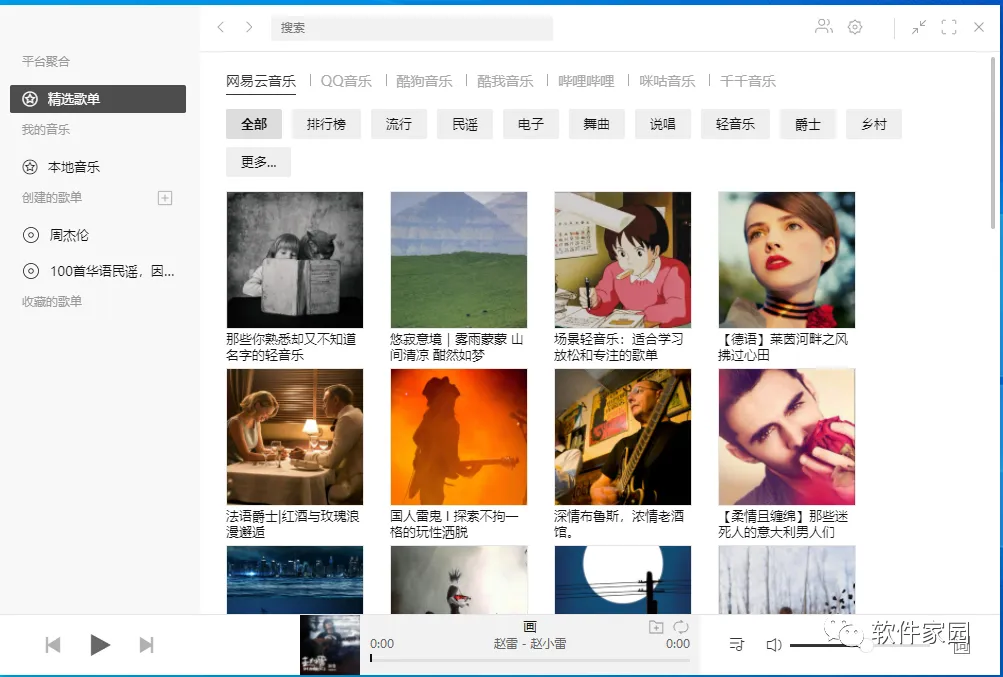Select the 轻音乐 category filter
Screen dimensions: 1003x677
point(735,124)
